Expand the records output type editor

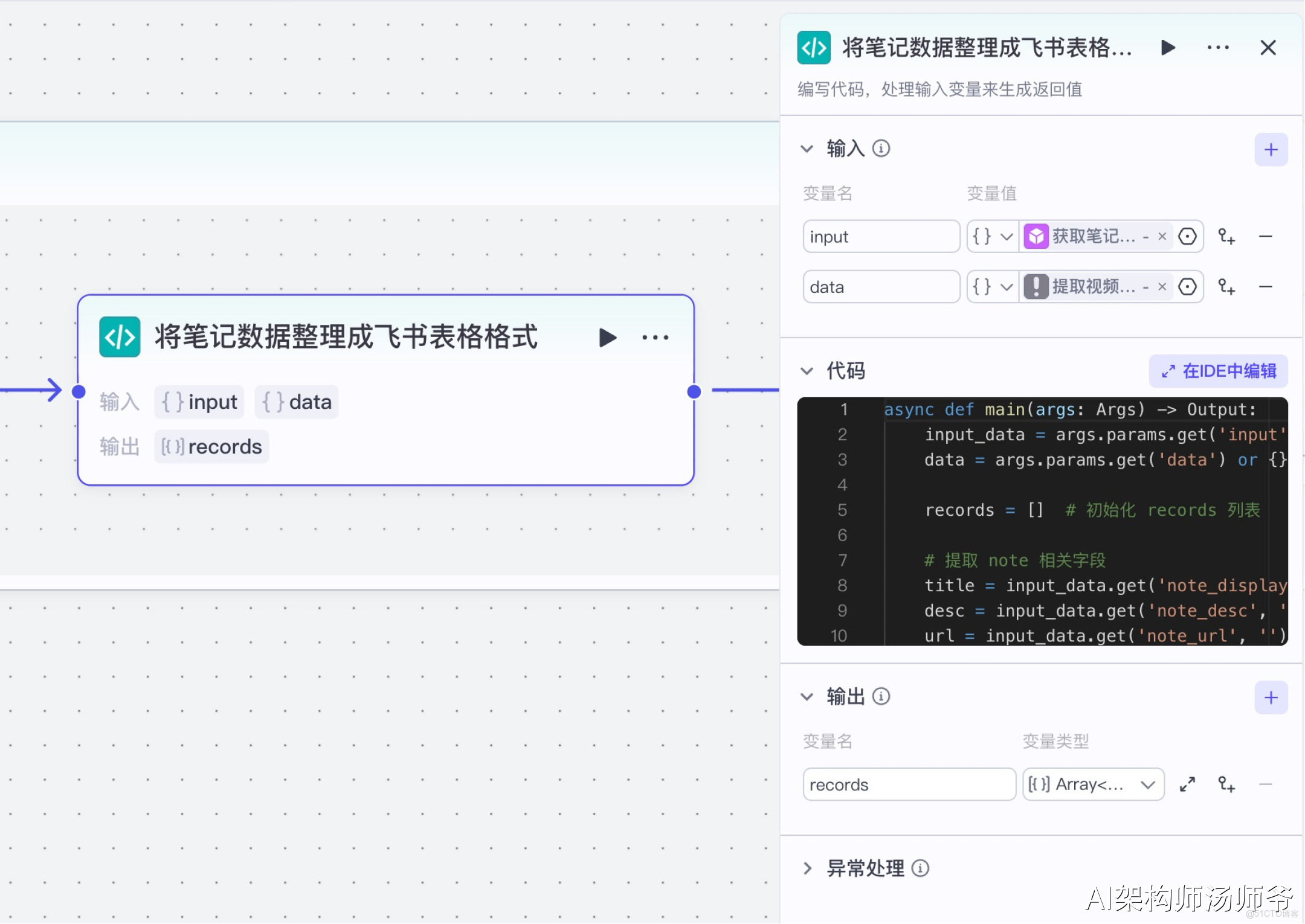[1187, 784]
